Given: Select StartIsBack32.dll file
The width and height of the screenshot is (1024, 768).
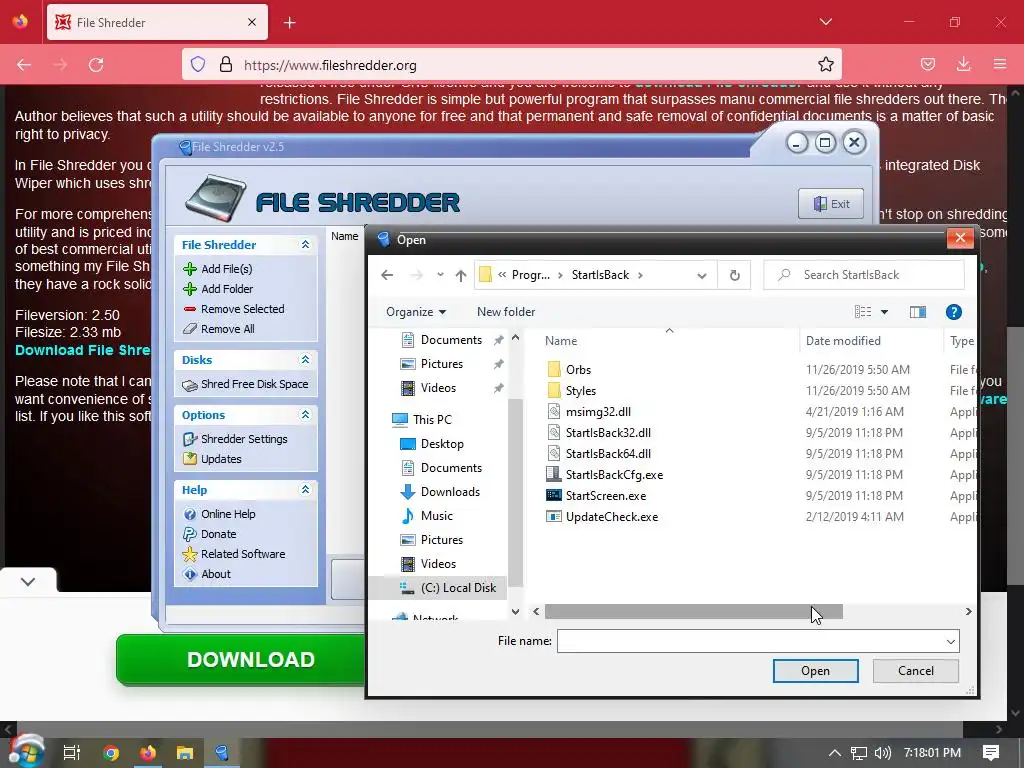Looking at the screenshot, I should coord(598,432).
